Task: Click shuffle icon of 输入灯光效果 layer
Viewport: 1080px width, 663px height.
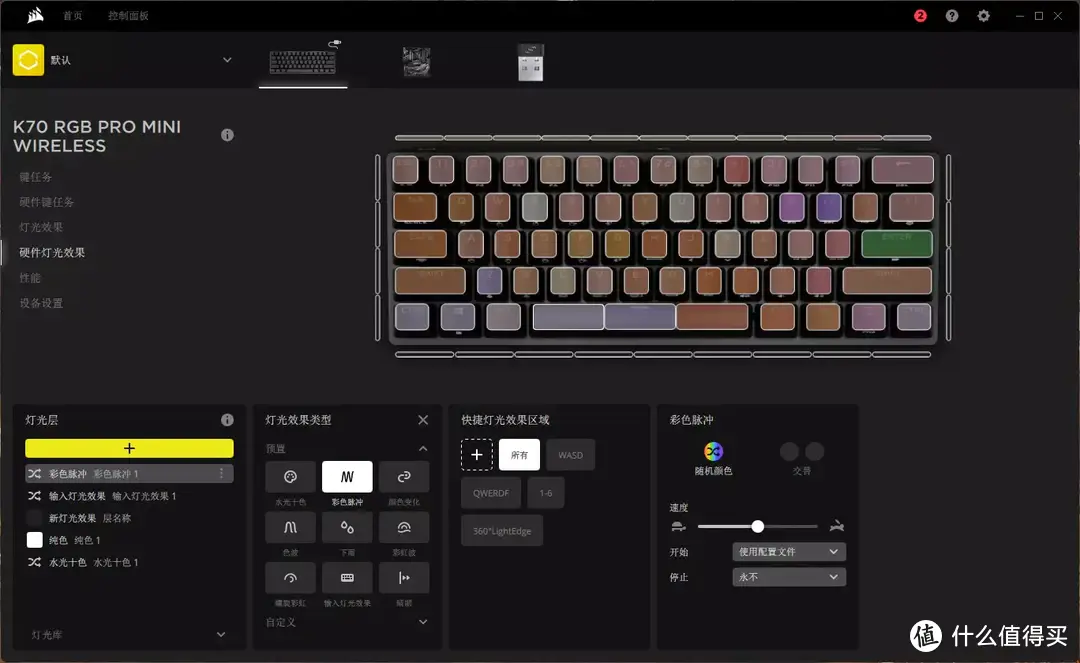Action: point(34,496)
